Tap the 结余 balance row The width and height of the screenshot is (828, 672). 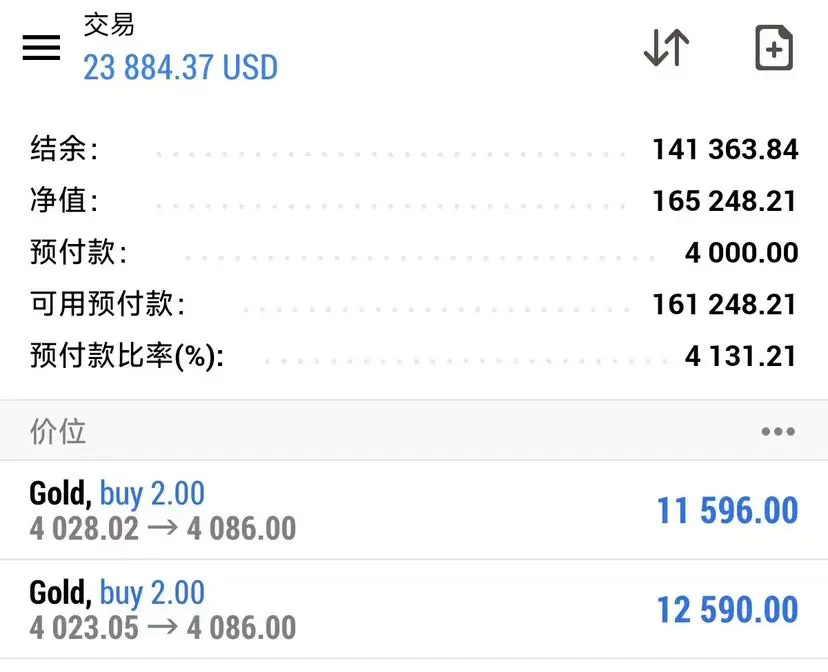pyautogui.click(x=414, y=149)
